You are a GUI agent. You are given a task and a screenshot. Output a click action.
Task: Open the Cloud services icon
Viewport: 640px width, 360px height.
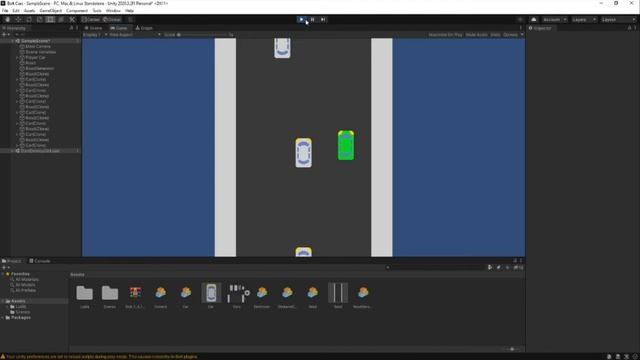pyautogui.click(x=533, y=19)
